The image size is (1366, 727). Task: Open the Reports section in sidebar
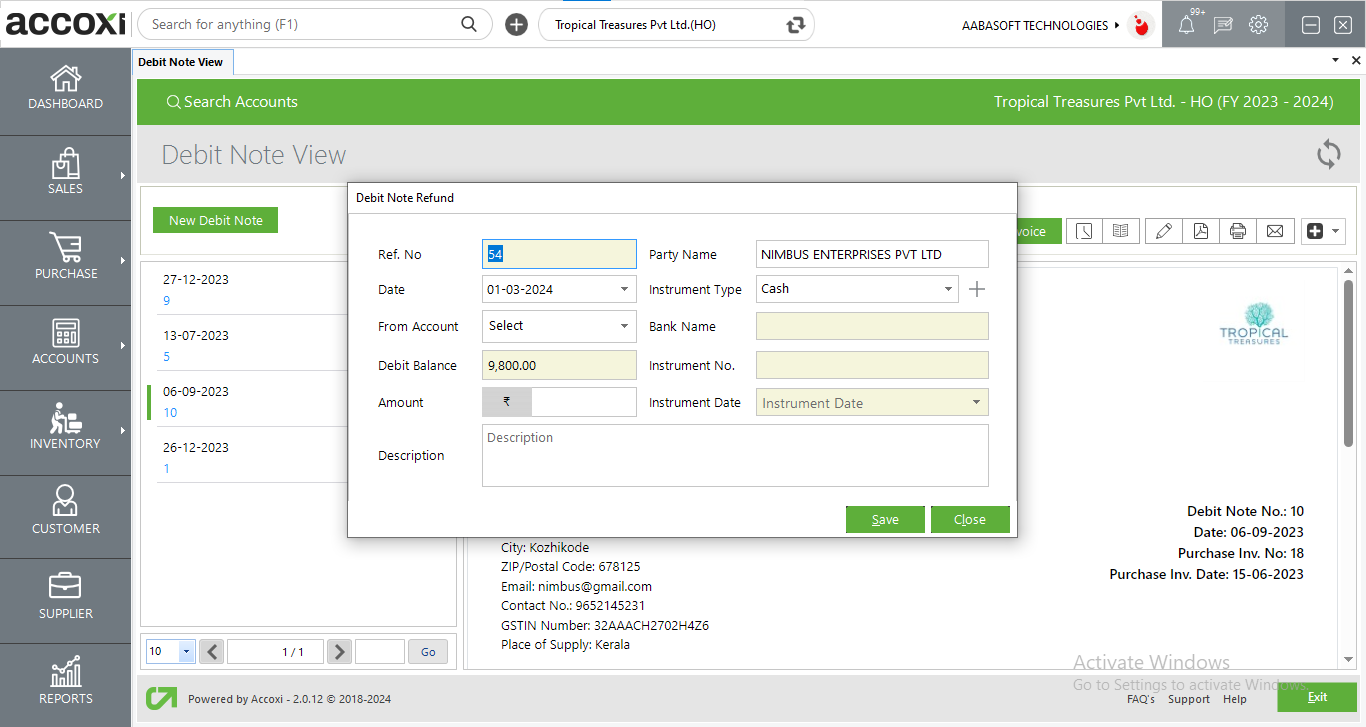(65, 682)
